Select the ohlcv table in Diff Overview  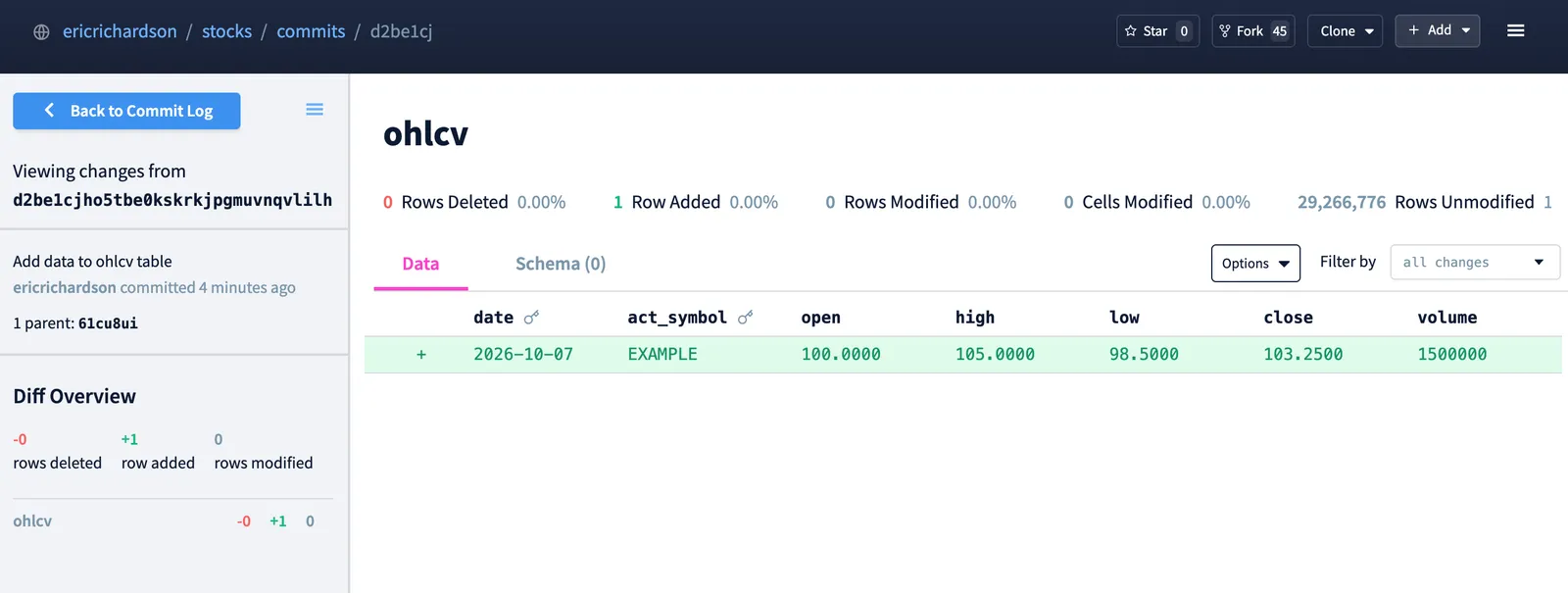32,521
